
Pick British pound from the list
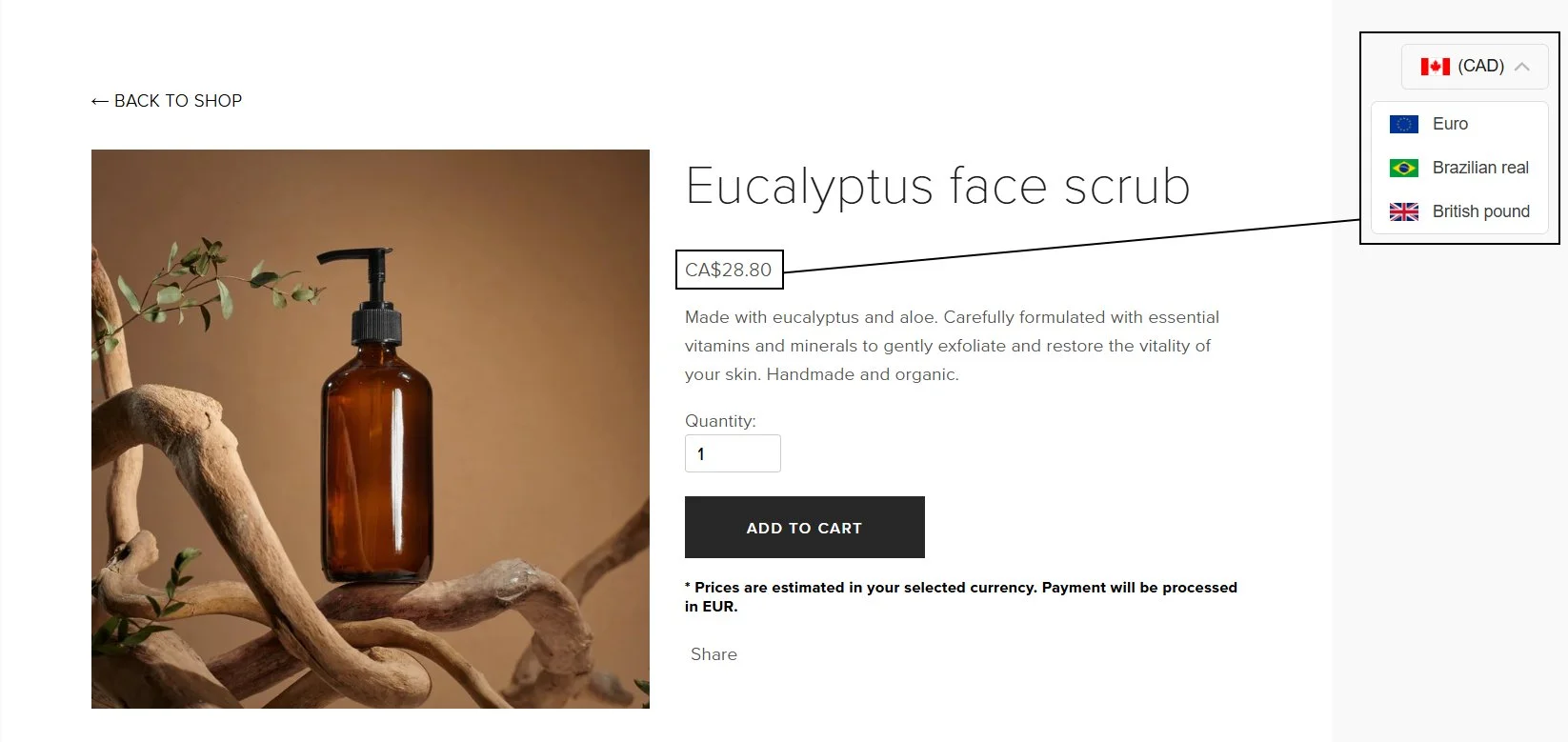coord(1459,211)
